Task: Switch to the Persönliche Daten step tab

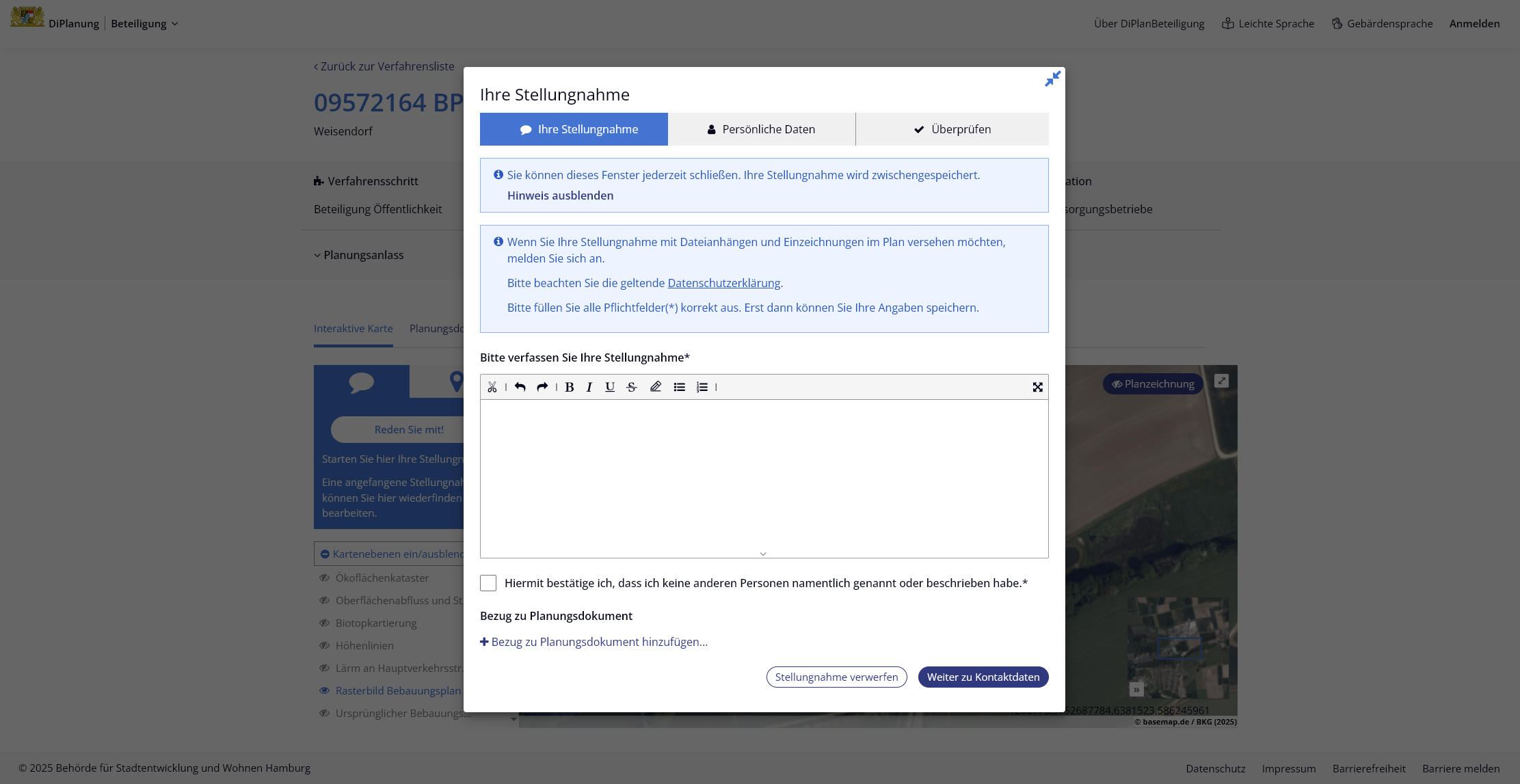Action: click(x=761, y=129)
